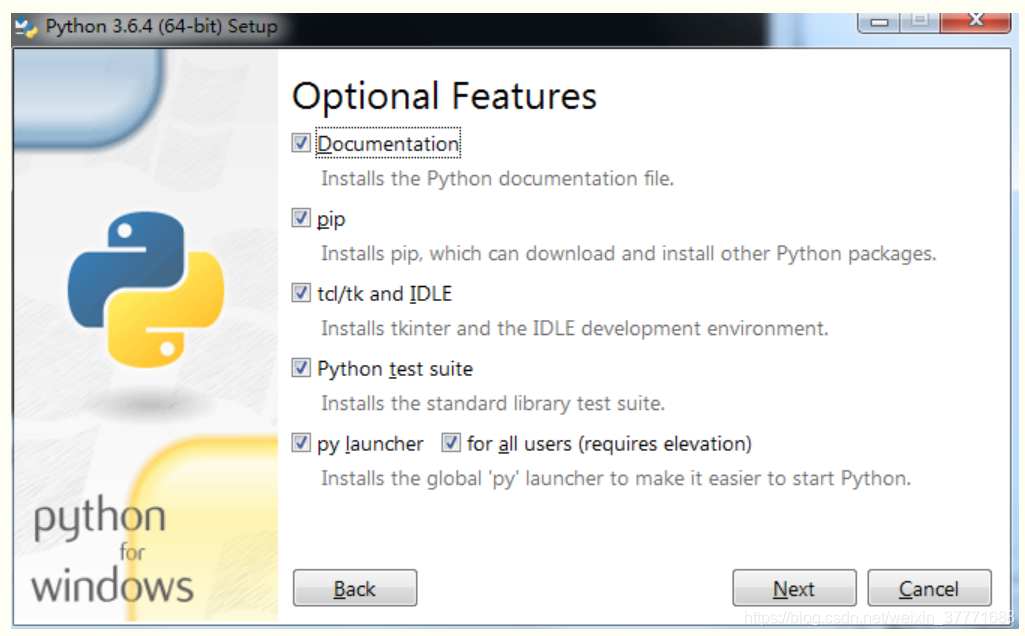Image resolution: width=1025 pixels, height=636 pixels.
Task: Click the global 'py' launcher description text
Action: pos(615,478)
